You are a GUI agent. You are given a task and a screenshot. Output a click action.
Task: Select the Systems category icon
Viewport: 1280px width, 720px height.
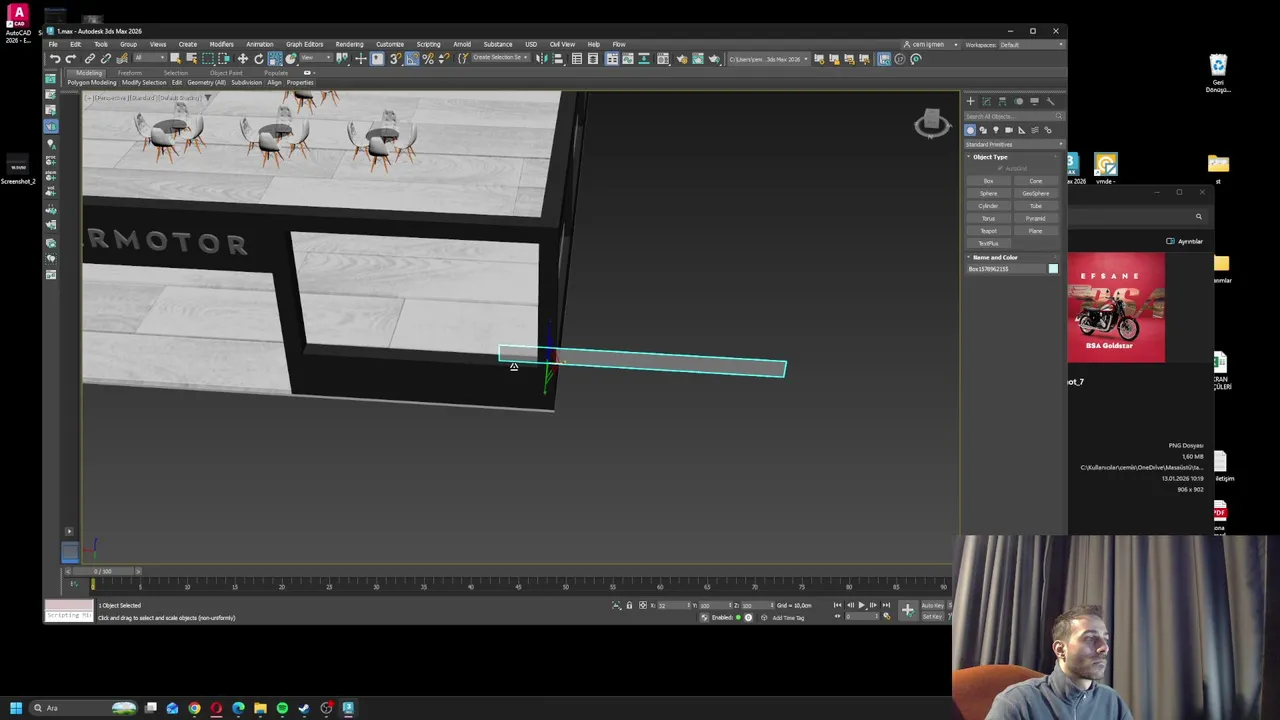pyautogui.click(x=1048, y=130)
